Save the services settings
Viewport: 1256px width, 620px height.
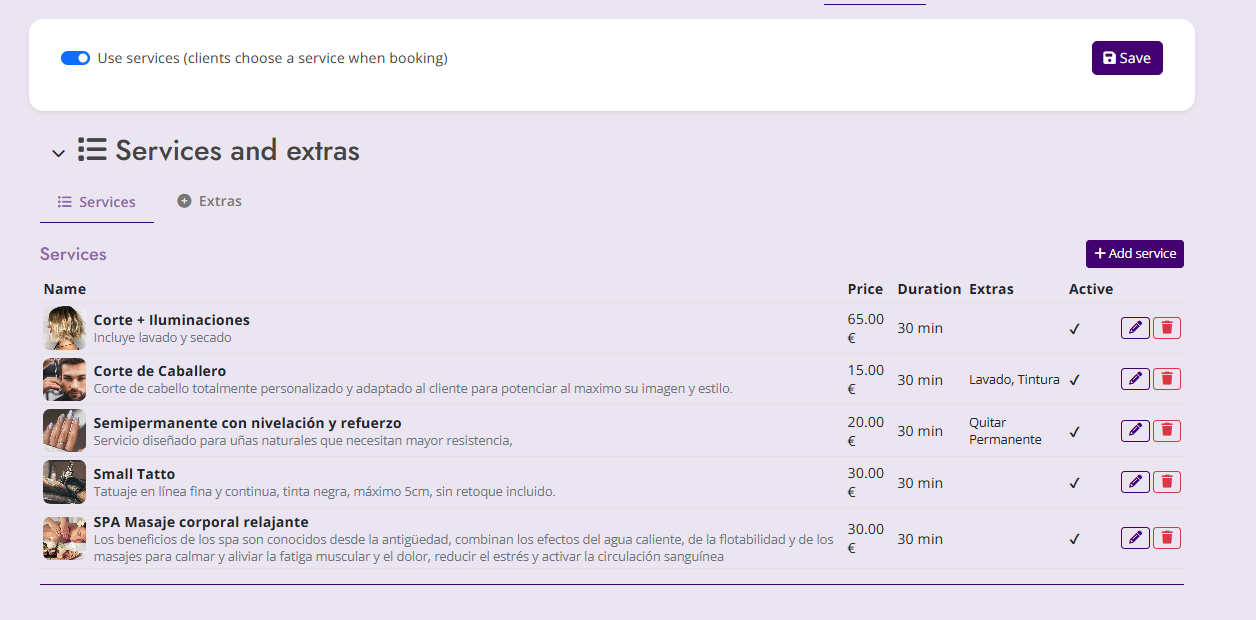tap(1127, 58)
